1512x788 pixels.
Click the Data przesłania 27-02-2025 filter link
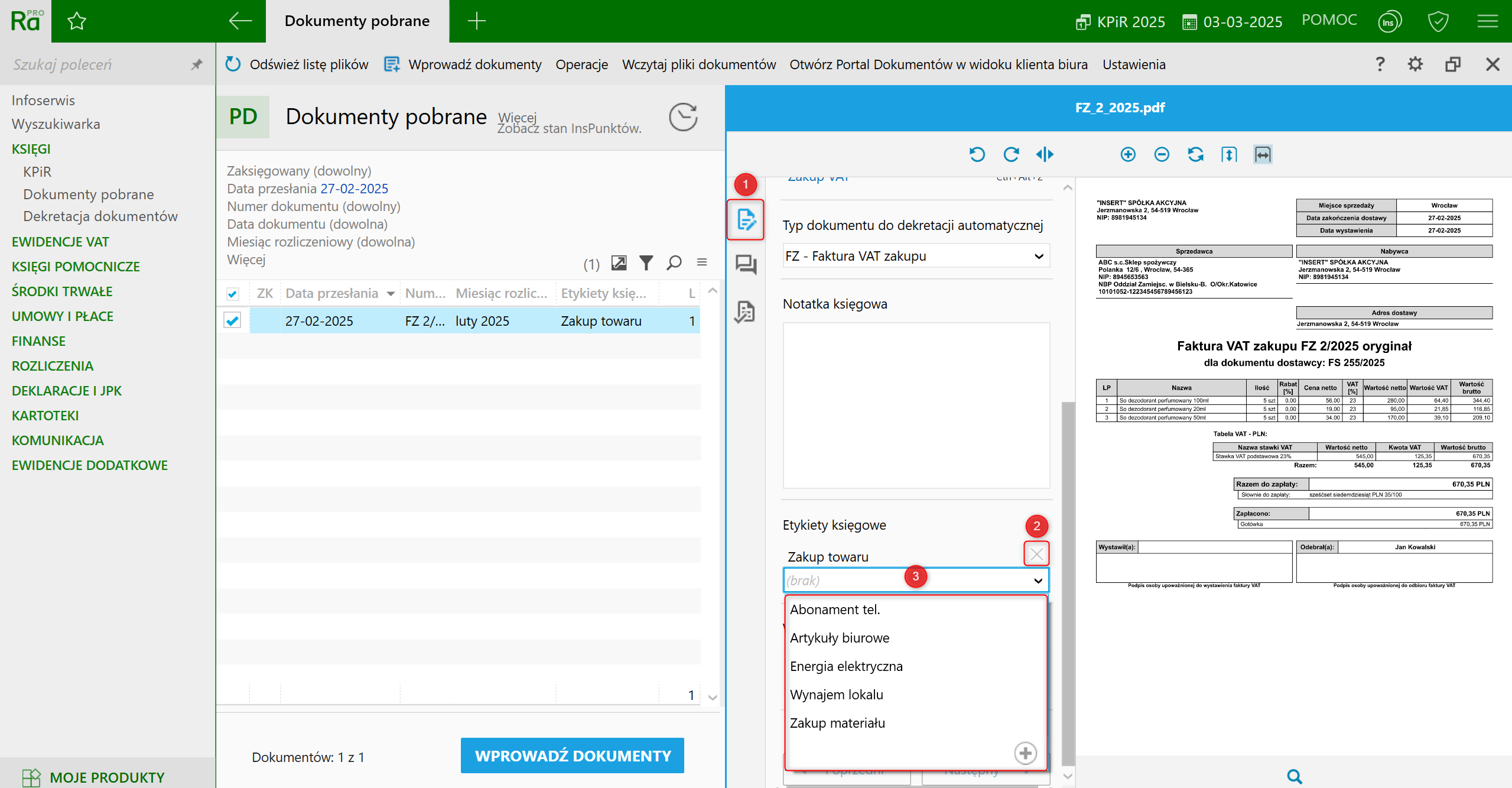[354, 189]
